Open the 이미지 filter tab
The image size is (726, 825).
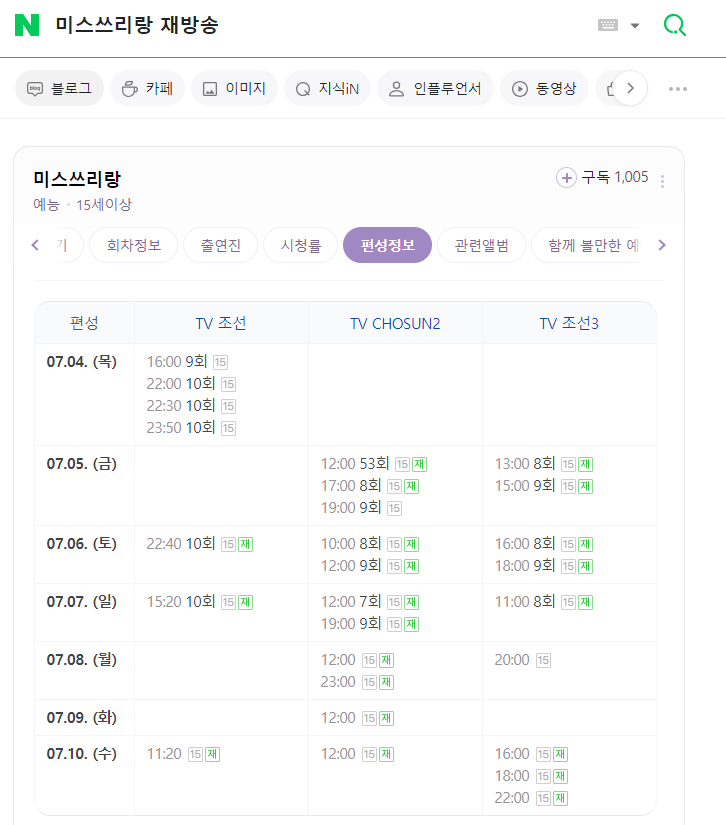[x=234, y=88]
